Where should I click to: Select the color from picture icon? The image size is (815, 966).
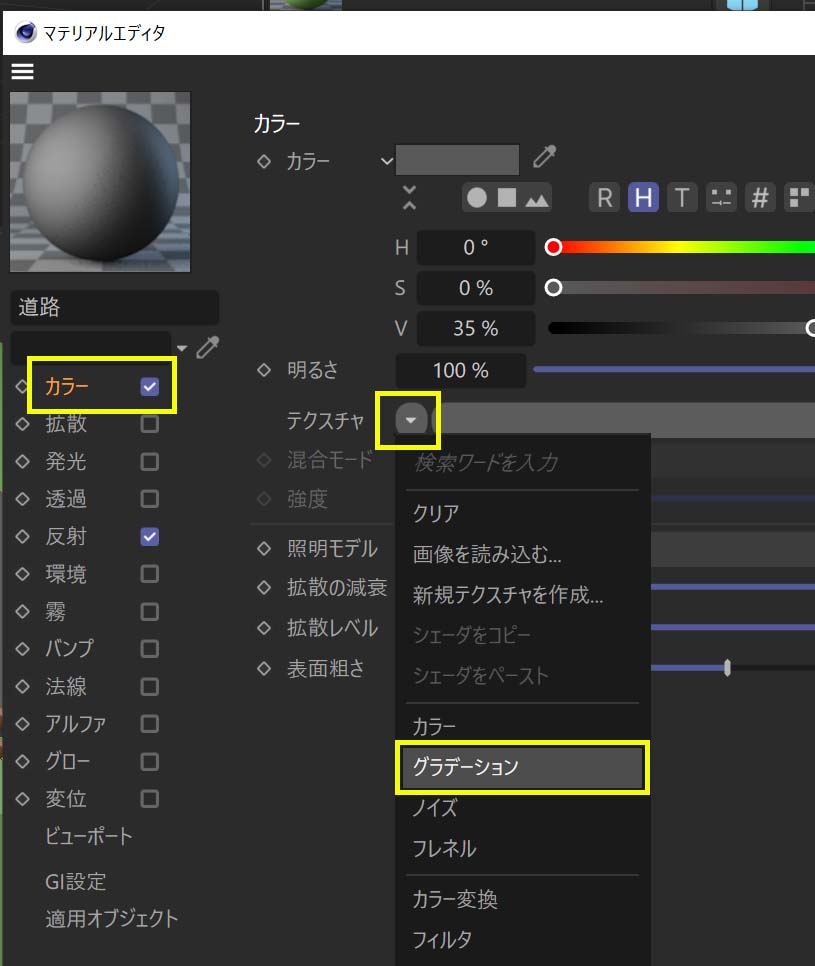coord(537,199)
